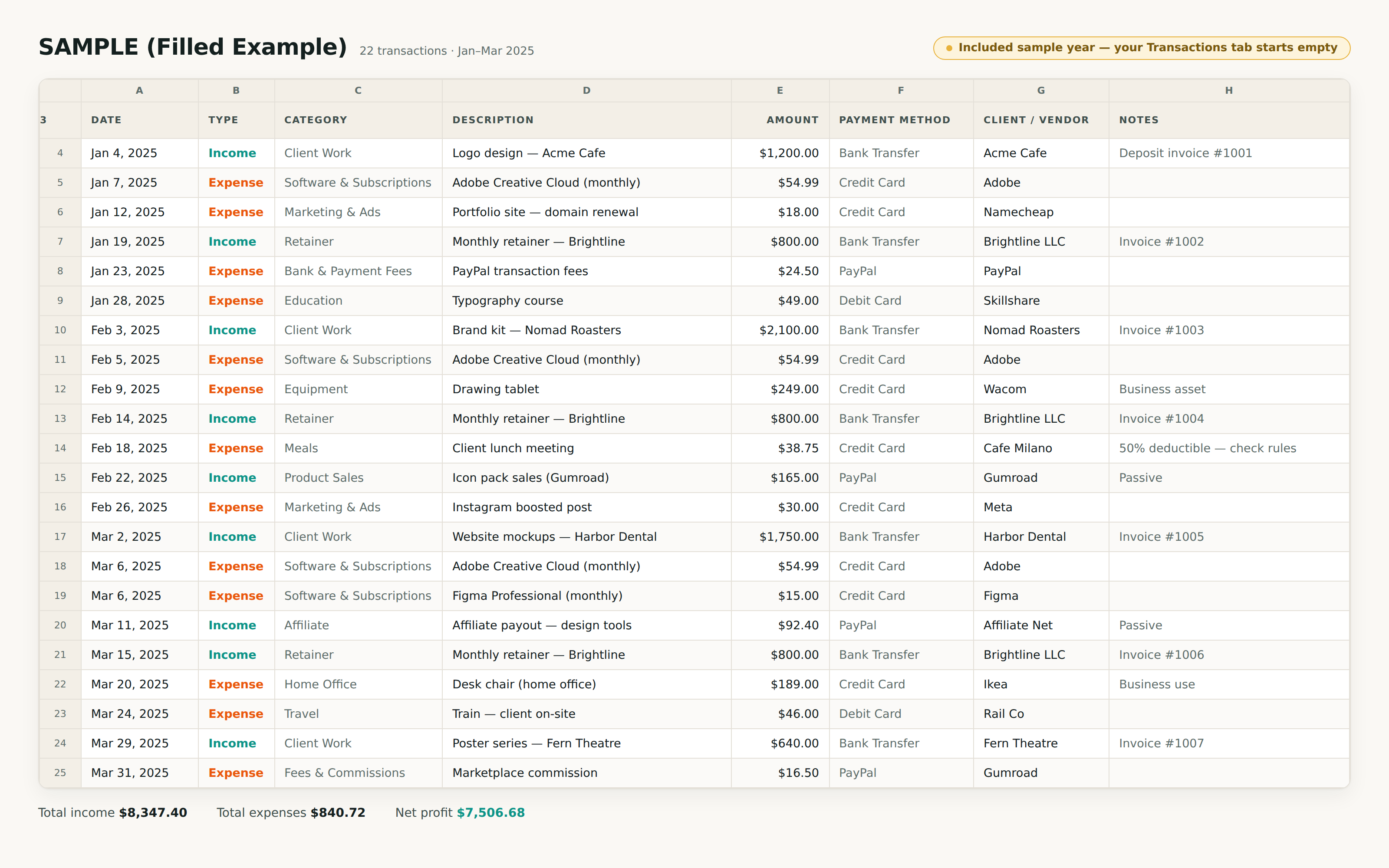Click the TYPE column heading

click(x=237, y=120)
